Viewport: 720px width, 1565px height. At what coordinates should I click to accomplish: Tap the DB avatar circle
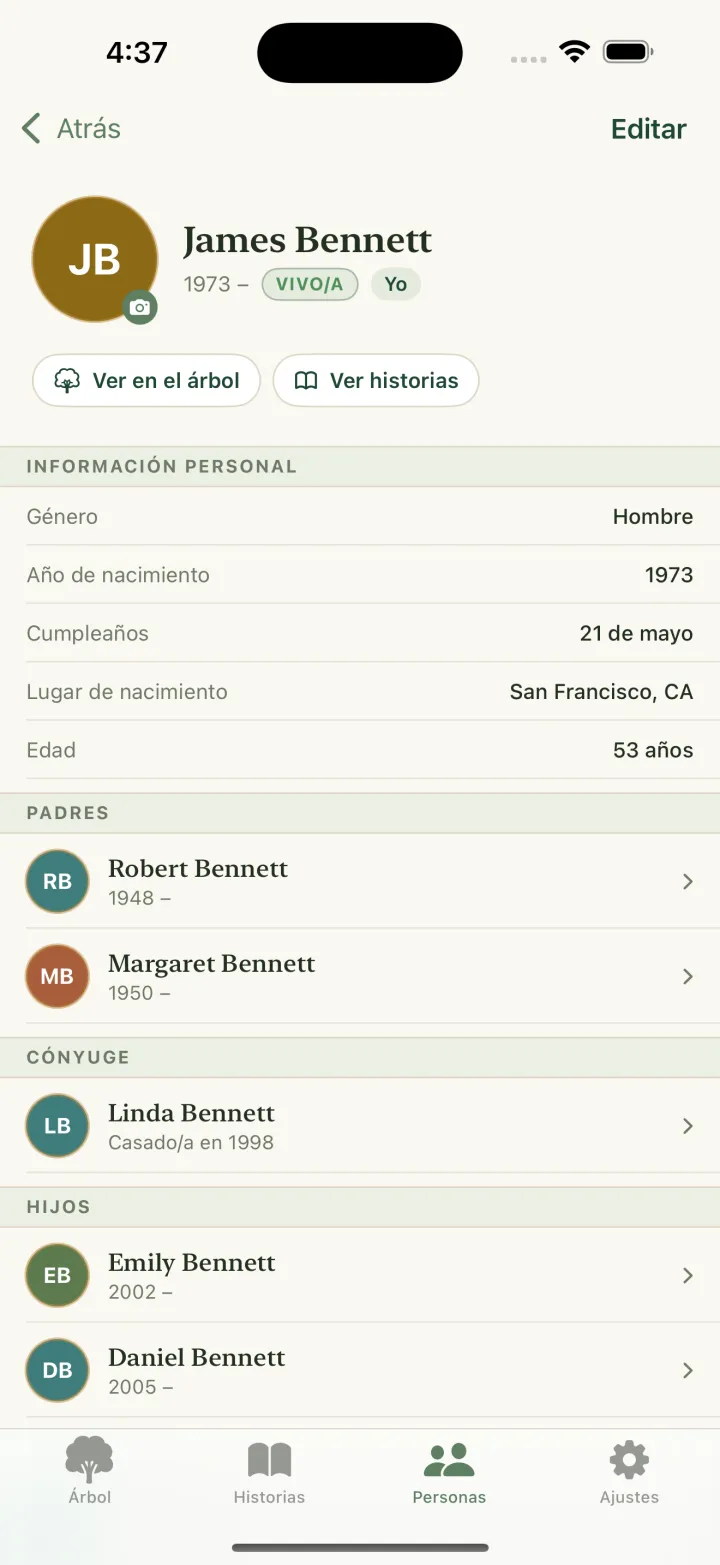(x=57, y=1370)
